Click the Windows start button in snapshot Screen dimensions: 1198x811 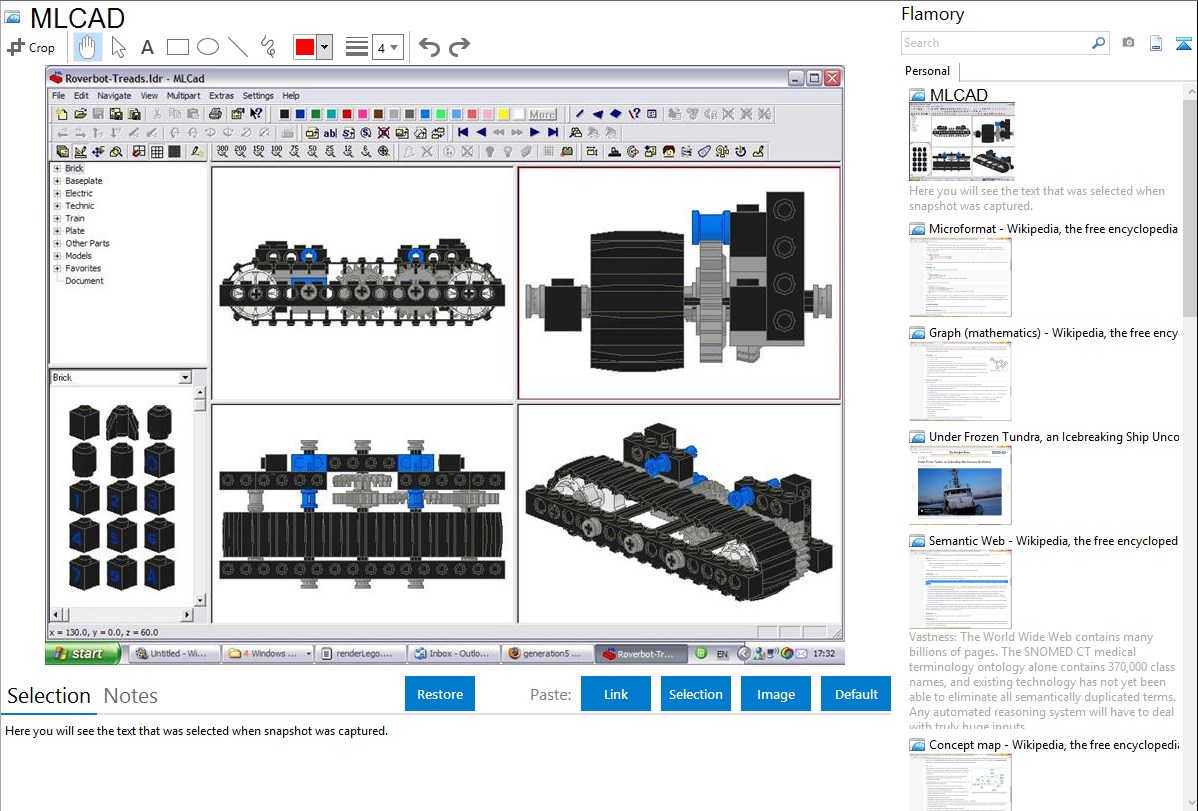[x=83, y=654]
